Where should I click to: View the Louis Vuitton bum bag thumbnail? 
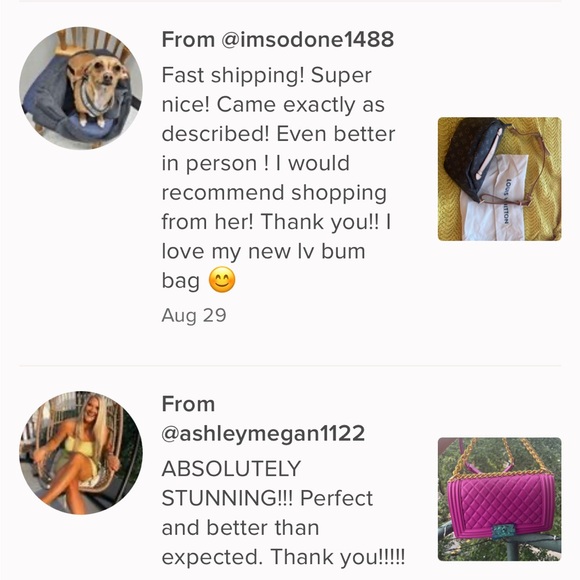point(499,179)
